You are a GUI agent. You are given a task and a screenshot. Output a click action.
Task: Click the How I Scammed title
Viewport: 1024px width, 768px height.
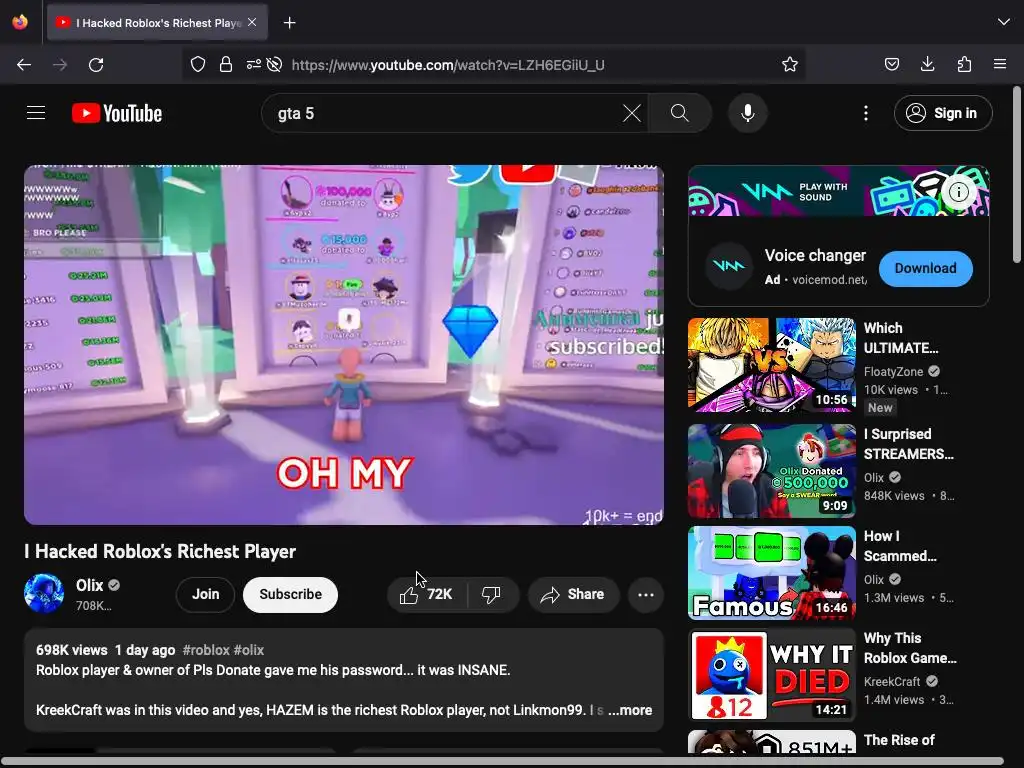(900, 546)
